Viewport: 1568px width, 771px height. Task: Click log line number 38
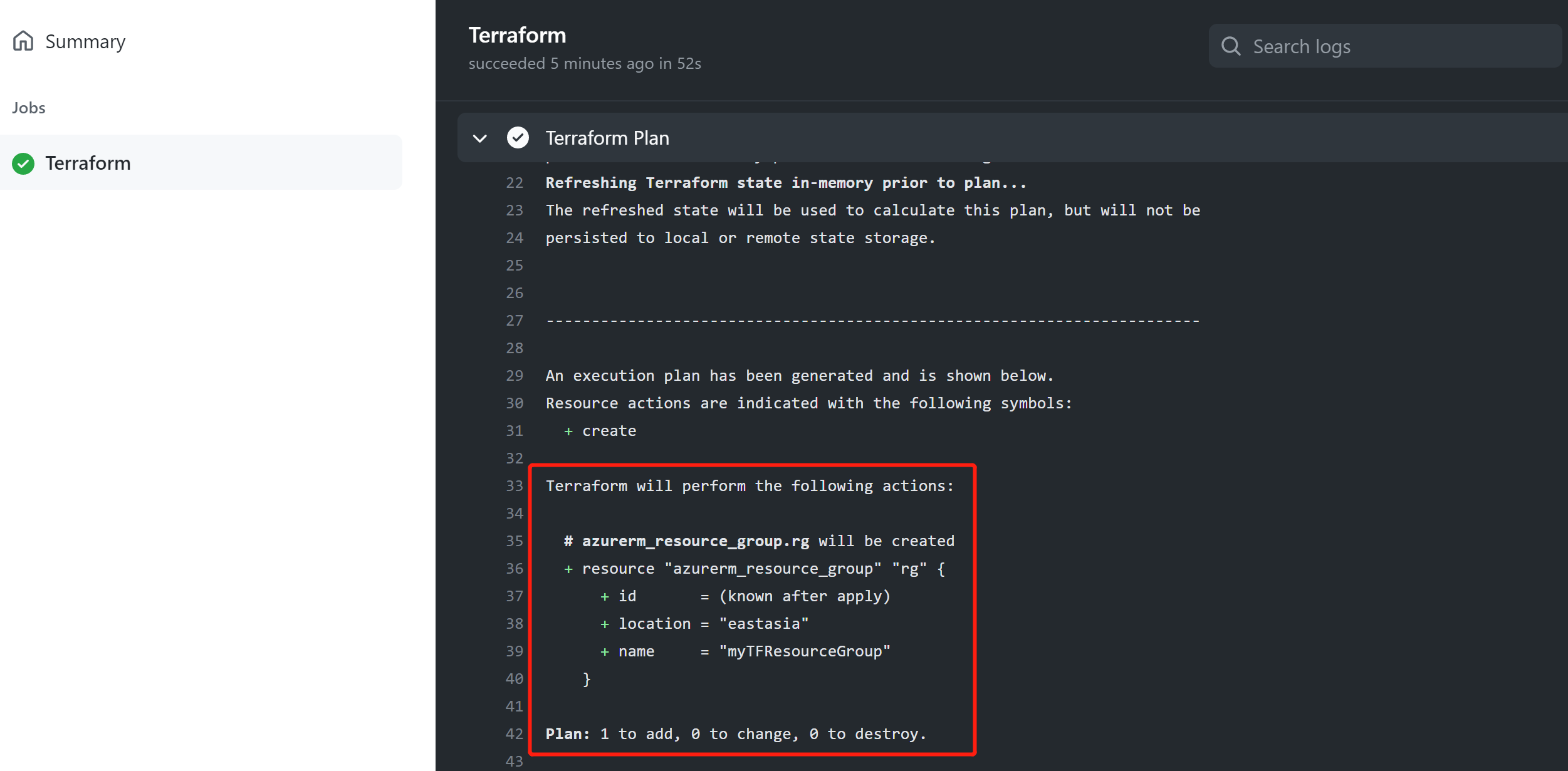pyautogui.click(x=515, y=624)
